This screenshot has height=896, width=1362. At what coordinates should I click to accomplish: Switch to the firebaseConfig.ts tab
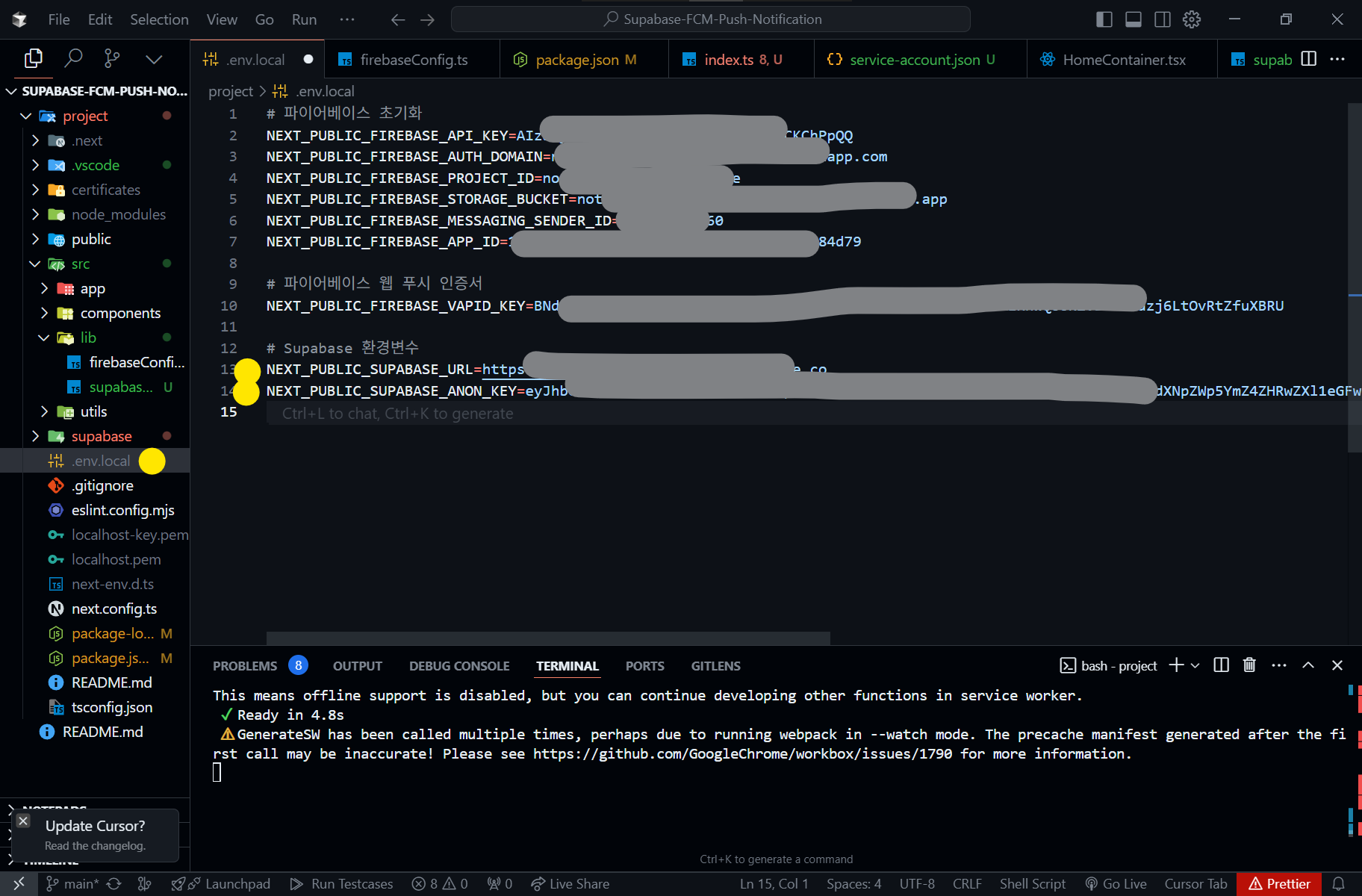[412, 60]
